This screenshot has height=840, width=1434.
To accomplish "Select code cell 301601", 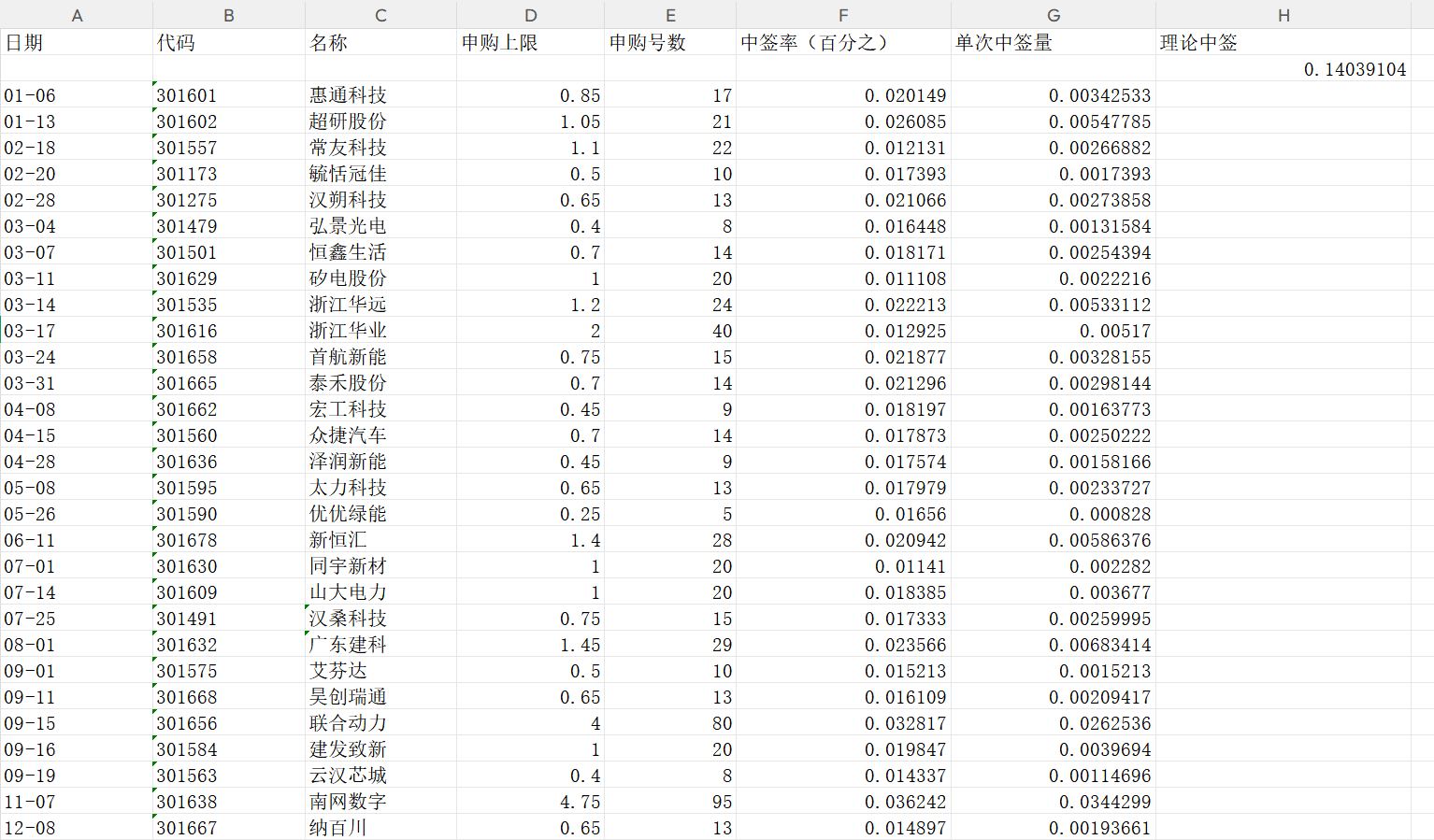I will point(229,94).
